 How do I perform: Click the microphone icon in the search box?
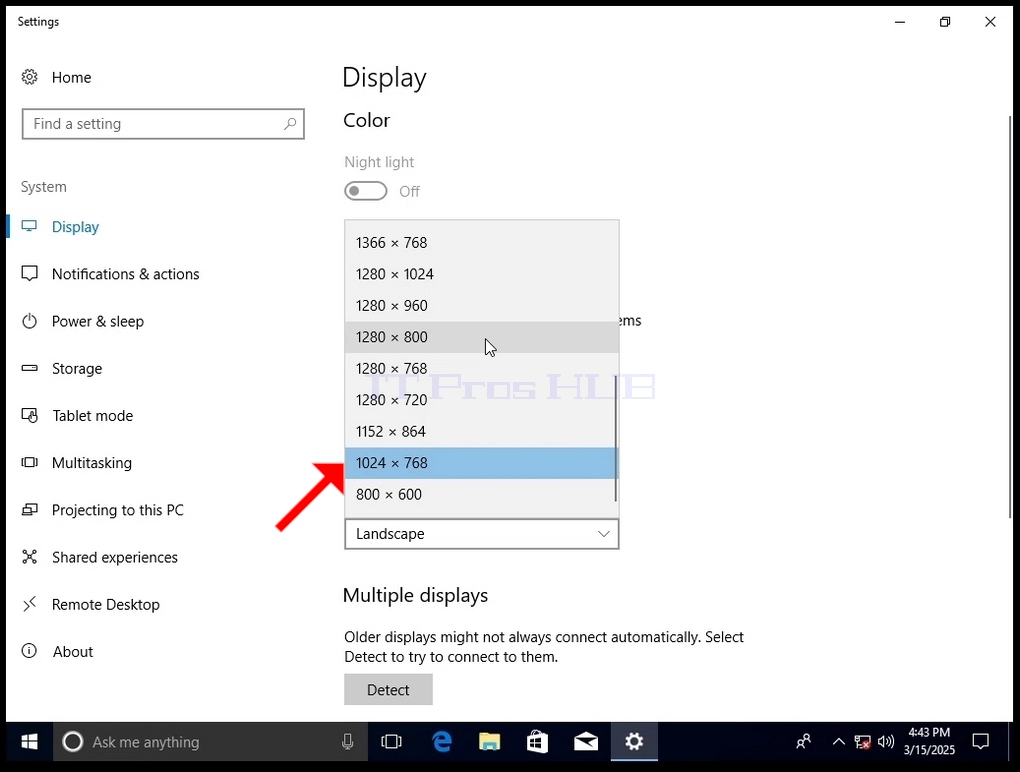pos(348,741)
